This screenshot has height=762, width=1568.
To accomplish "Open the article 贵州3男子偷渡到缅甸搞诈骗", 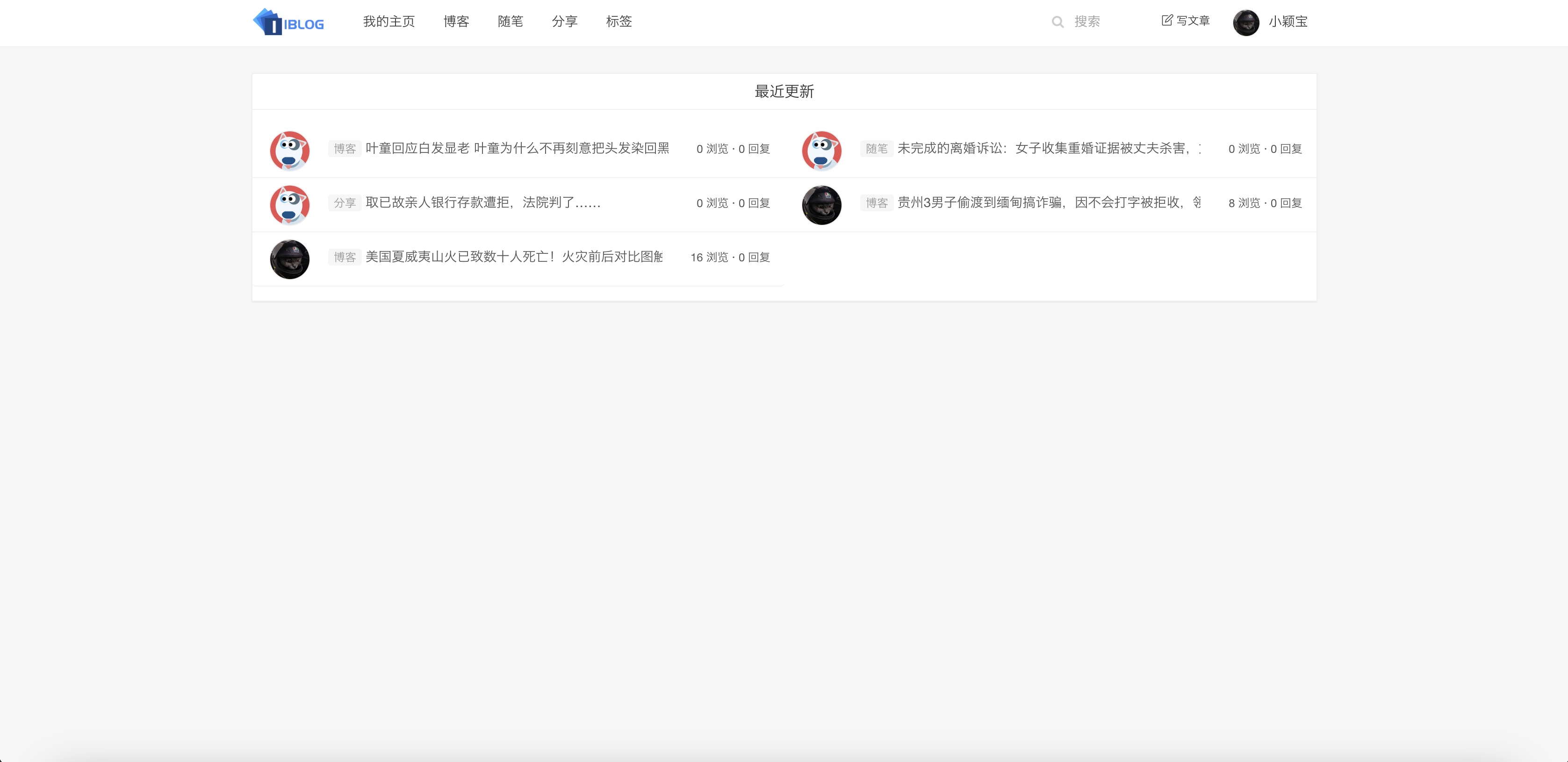I will click(x=1047, y=203).
